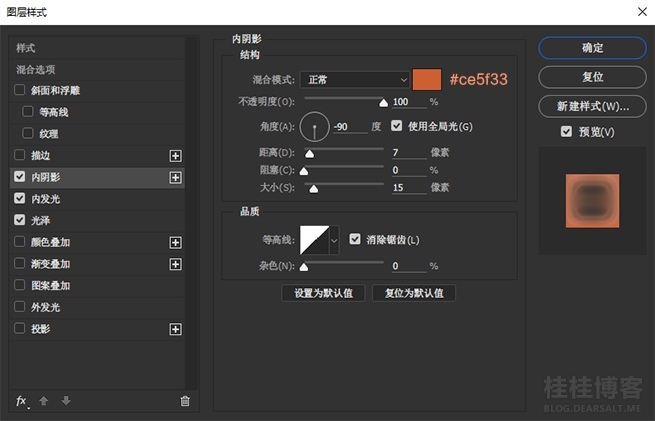
Task: Click the 确定 button
Action: (x=592, y=48)
